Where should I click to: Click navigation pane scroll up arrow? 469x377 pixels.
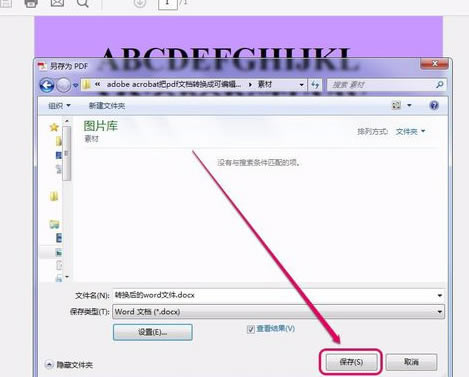coord(67,121)
